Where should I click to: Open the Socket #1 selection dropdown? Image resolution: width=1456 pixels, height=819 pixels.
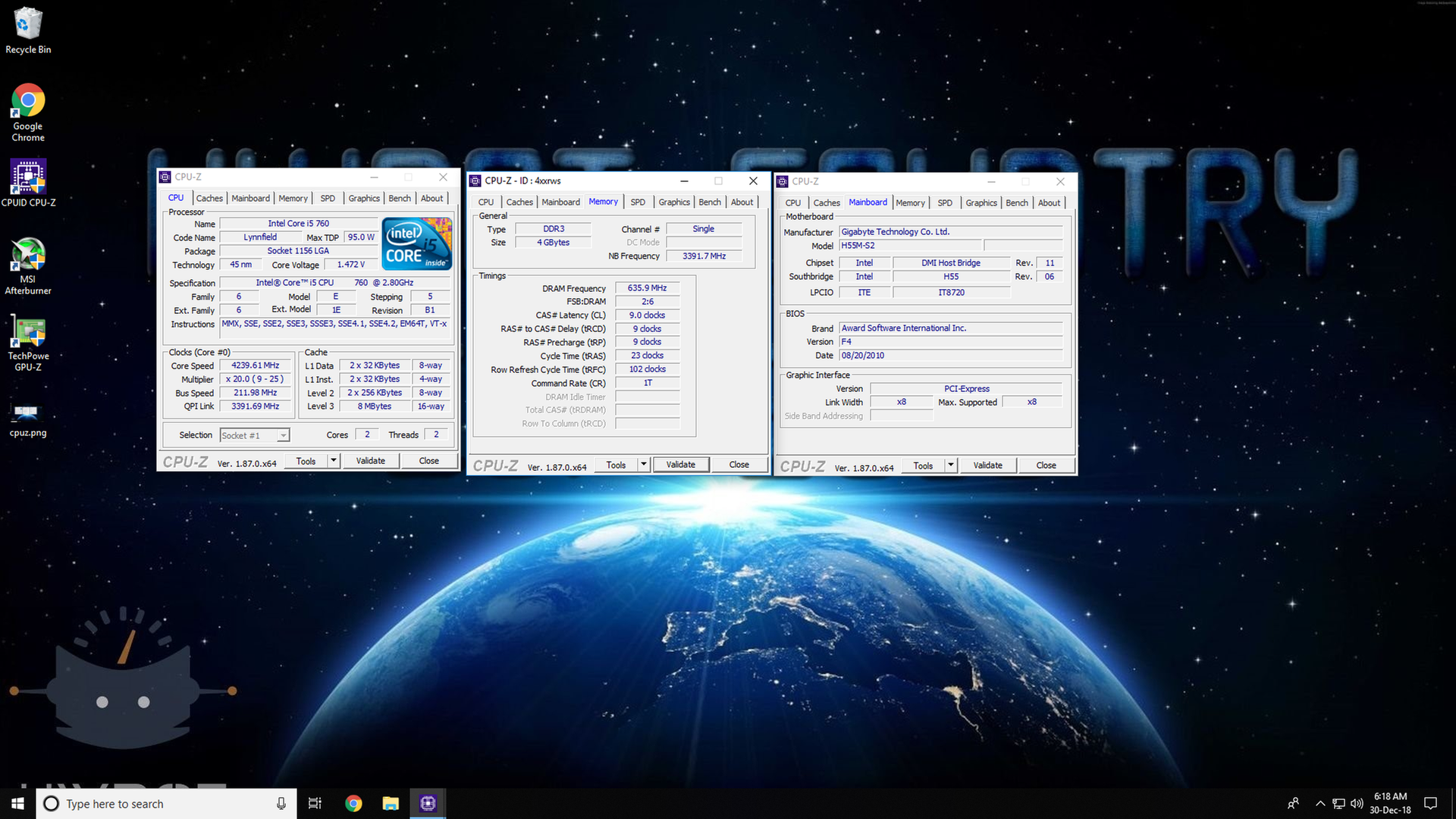[x=255, y=435]
